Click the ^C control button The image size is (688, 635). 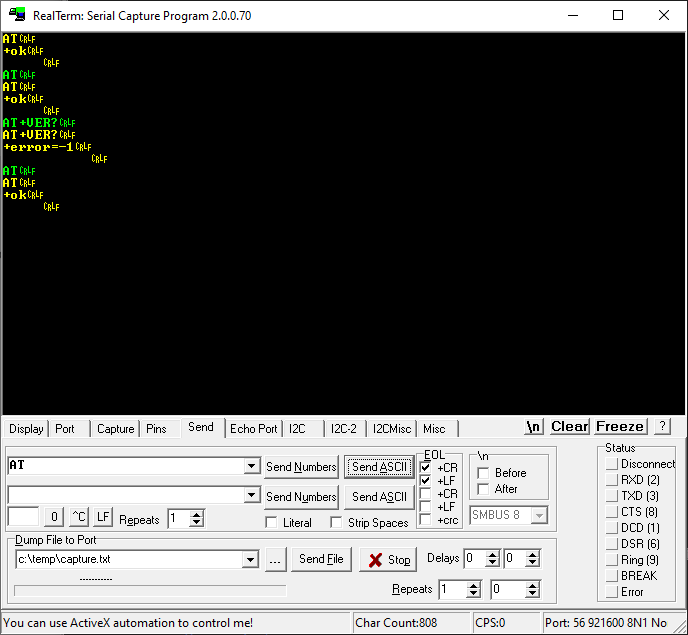click(79, 517)
